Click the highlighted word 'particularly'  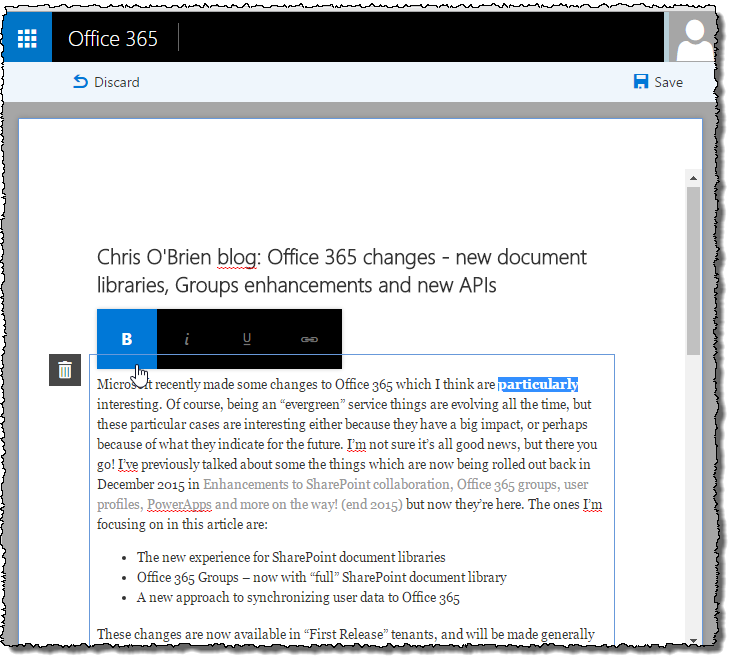538,384
